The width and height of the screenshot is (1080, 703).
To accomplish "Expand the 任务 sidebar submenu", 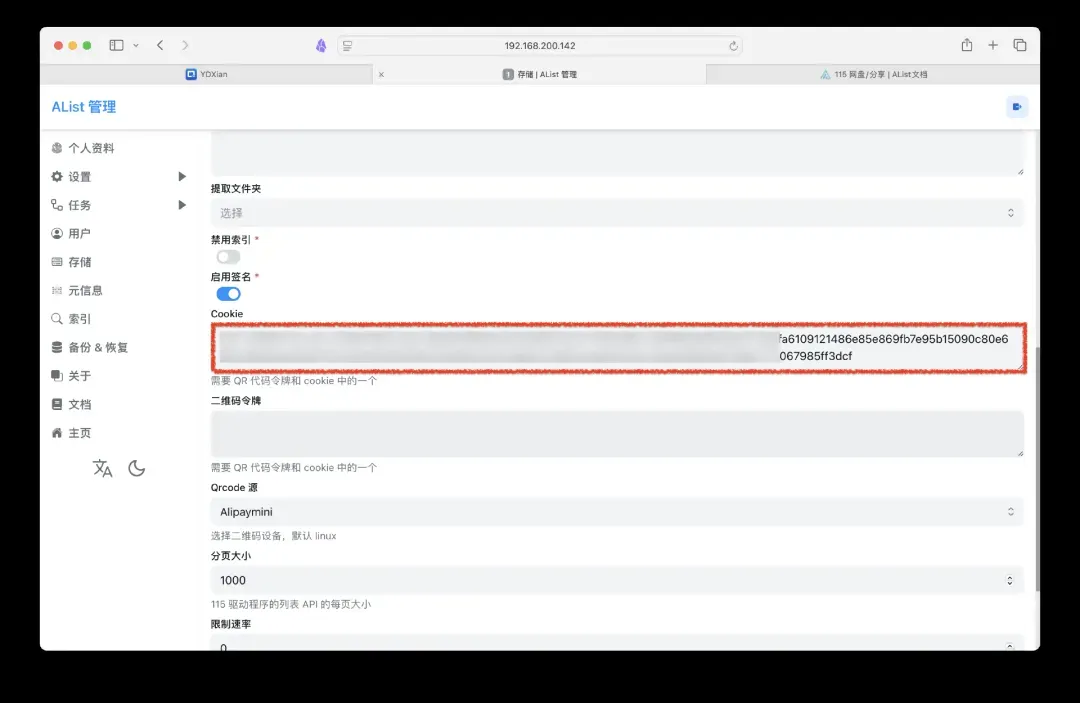I will pyautogui.click(x=182, y=205).
